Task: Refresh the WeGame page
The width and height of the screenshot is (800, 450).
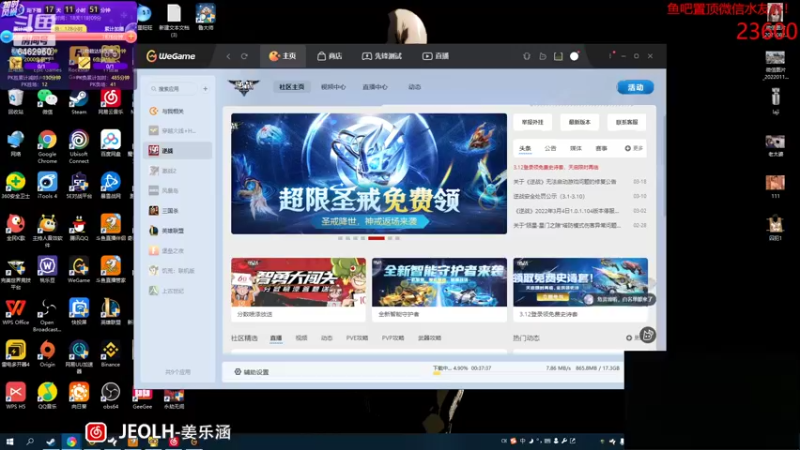Action: [244, 56]
